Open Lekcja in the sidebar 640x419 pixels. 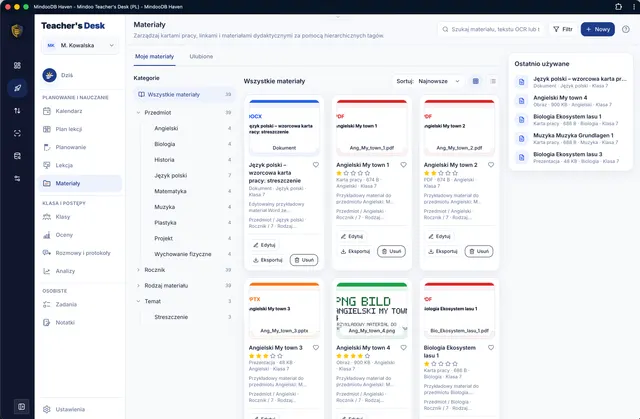[80, 165]
